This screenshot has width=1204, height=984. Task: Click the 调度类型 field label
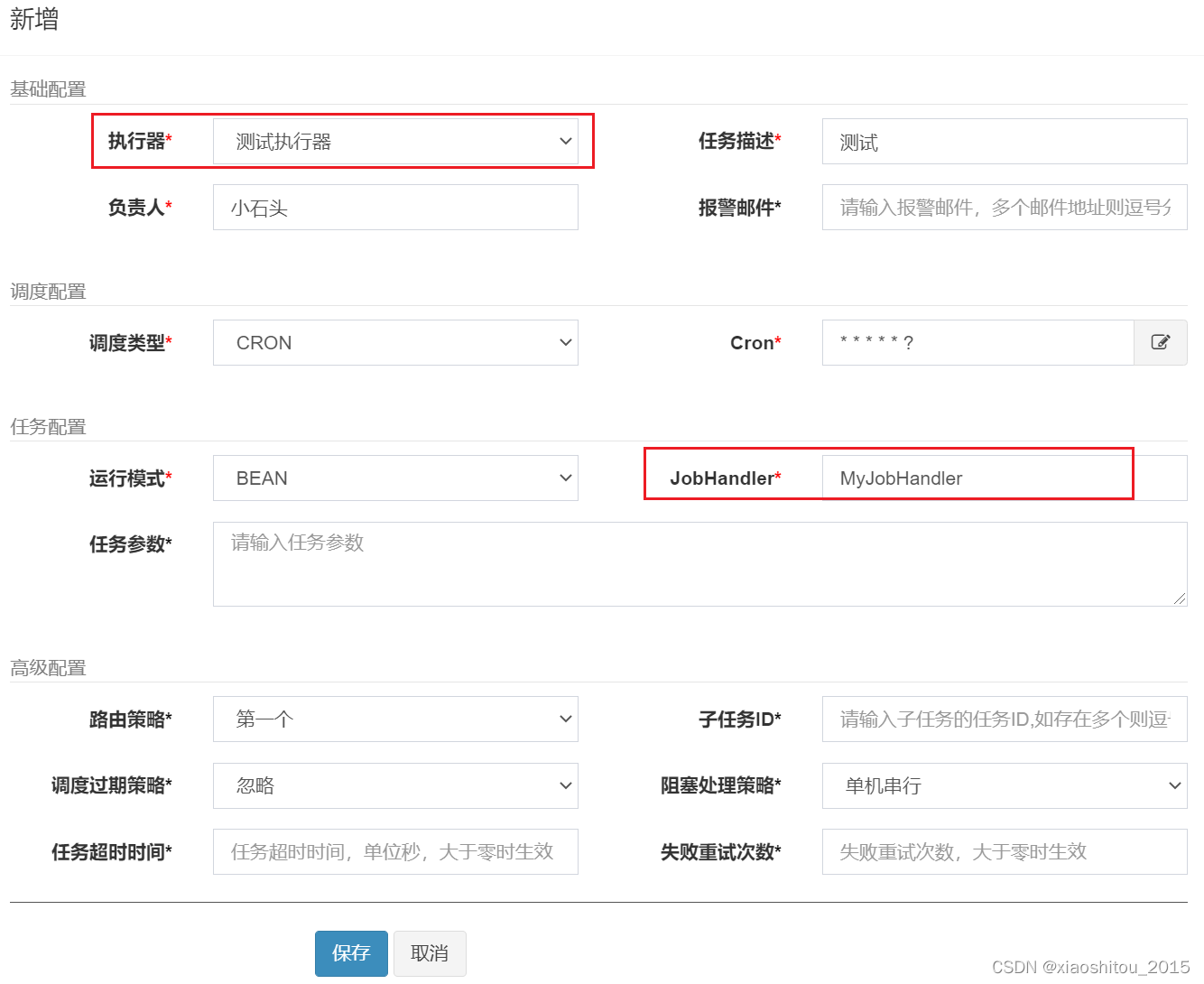[x=130, y=343]
